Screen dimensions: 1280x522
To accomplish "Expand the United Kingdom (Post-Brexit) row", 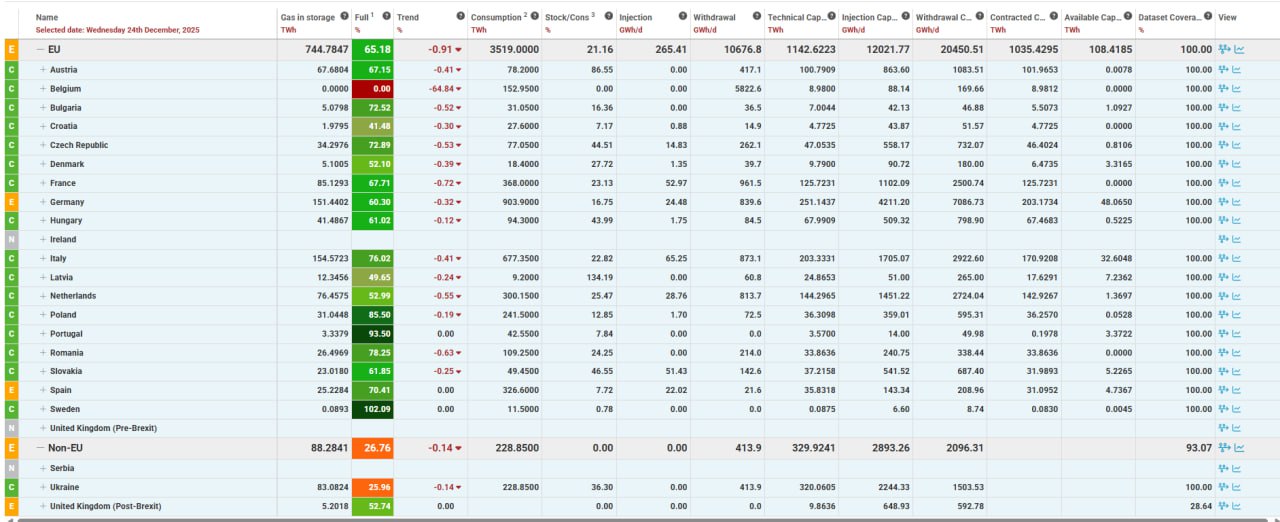I will (42, 506).
